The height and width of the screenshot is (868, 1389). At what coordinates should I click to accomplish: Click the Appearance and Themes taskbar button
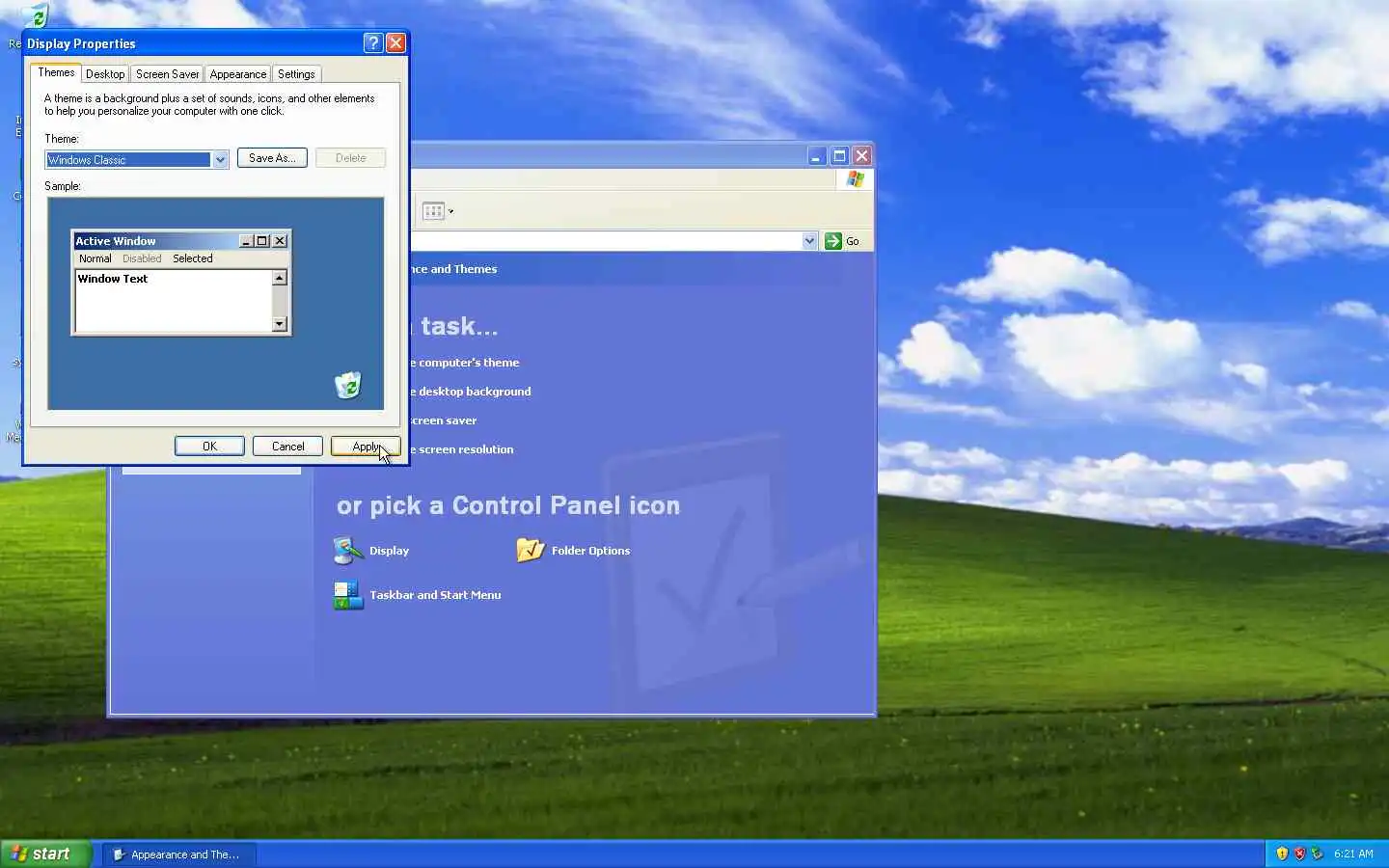[x=178, y=854]
